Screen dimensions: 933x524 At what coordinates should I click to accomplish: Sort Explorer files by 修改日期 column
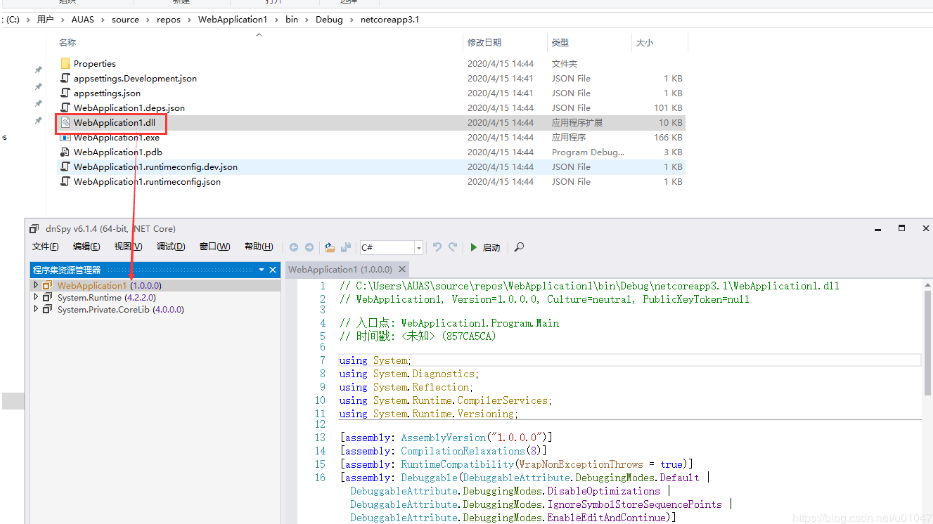point(484,43)
